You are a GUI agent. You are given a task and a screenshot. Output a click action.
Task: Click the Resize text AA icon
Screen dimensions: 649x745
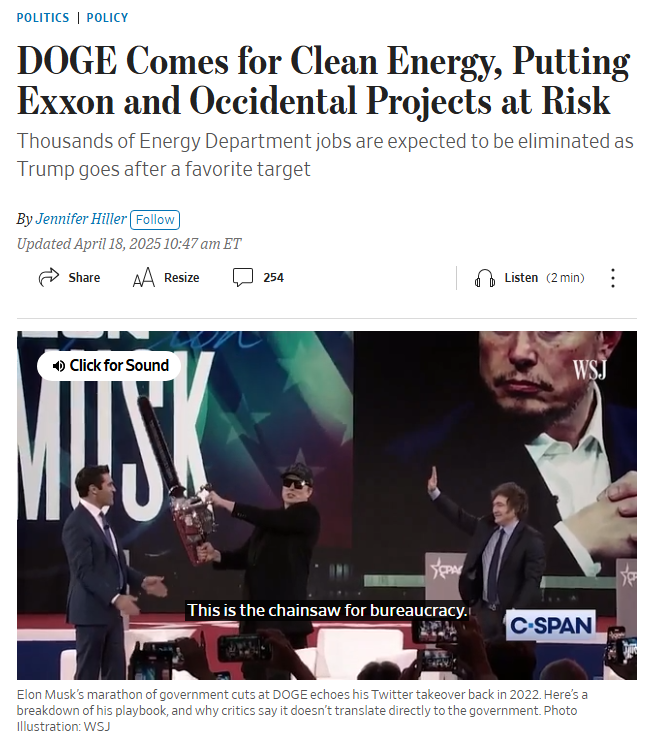[x=143, y=277]
